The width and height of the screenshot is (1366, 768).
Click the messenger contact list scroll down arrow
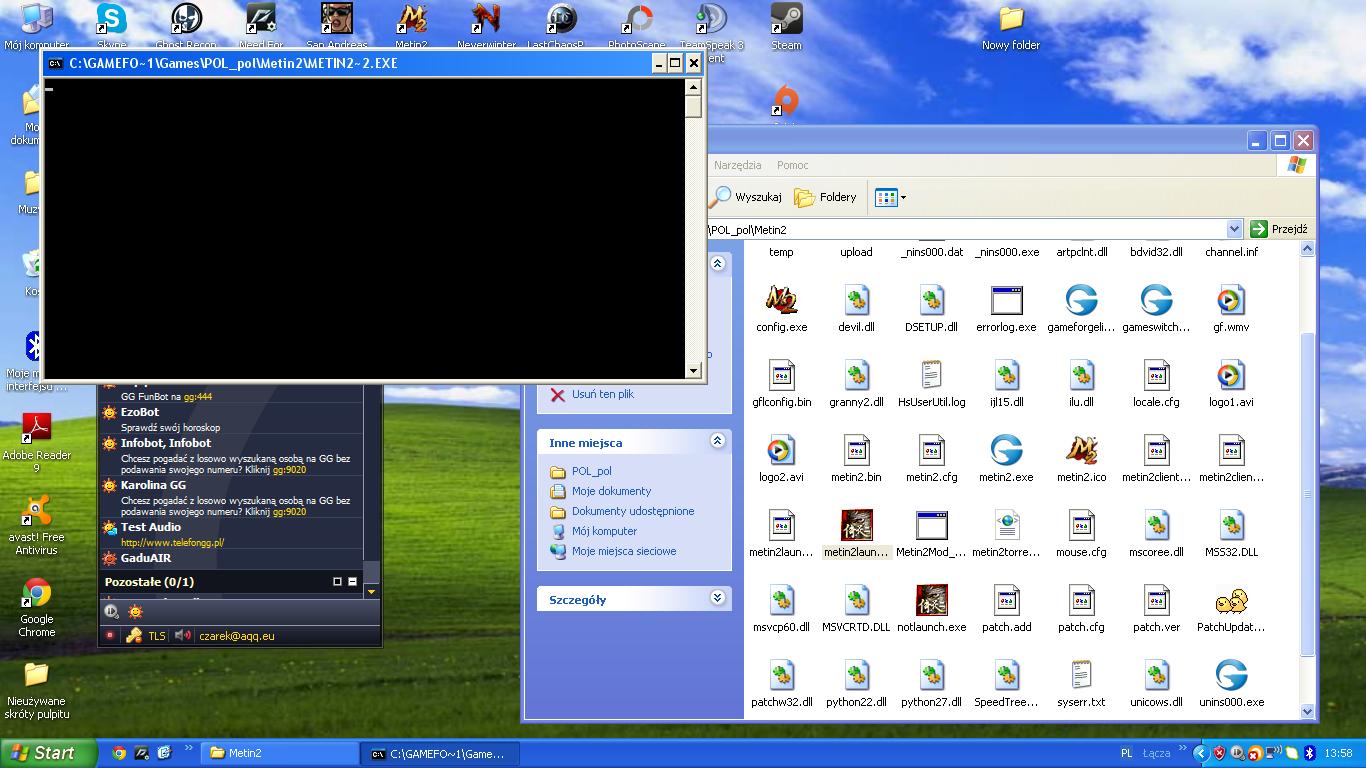point(372,591)
